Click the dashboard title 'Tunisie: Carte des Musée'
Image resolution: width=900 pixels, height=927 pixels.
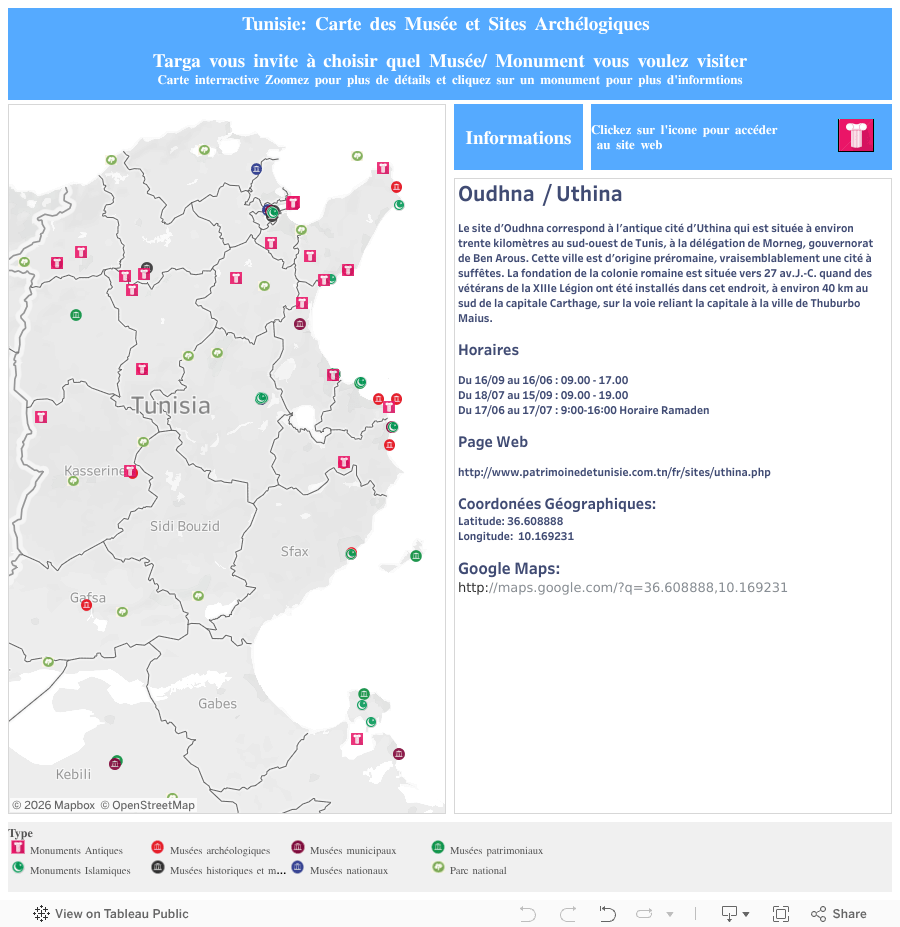(446, 24)
